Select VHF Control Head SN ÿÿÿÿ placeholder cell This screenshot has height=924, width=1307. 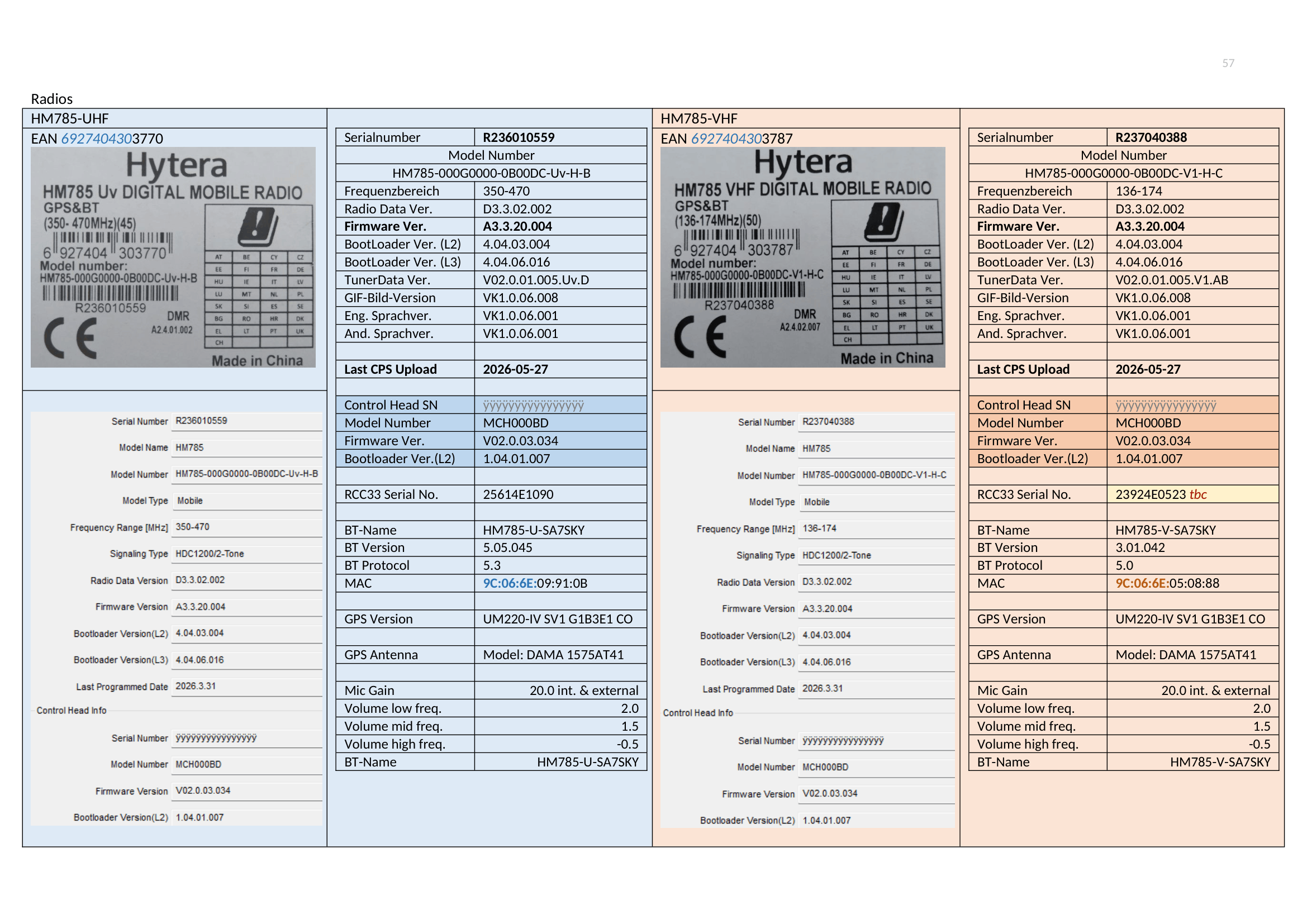tap(1192, 405)
